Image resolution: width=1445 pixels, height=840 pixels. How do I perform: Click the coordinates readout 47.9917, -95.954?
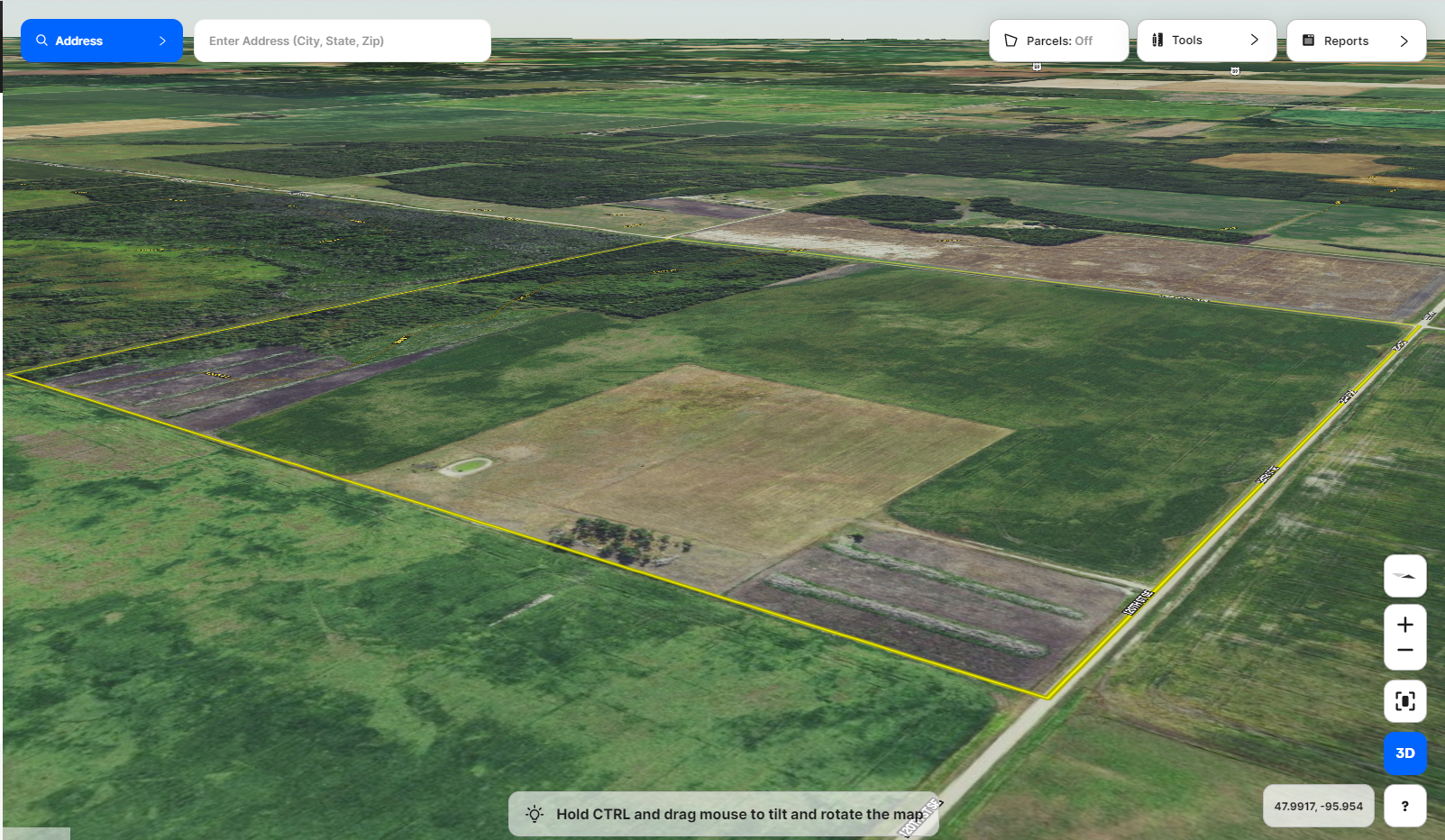click(x=1318, y=806)
